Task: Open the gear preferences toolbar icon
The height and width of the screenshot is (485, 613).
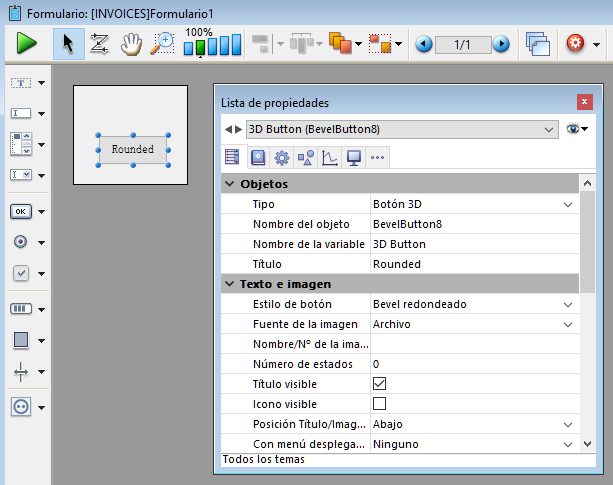Action: coord(575,44)
